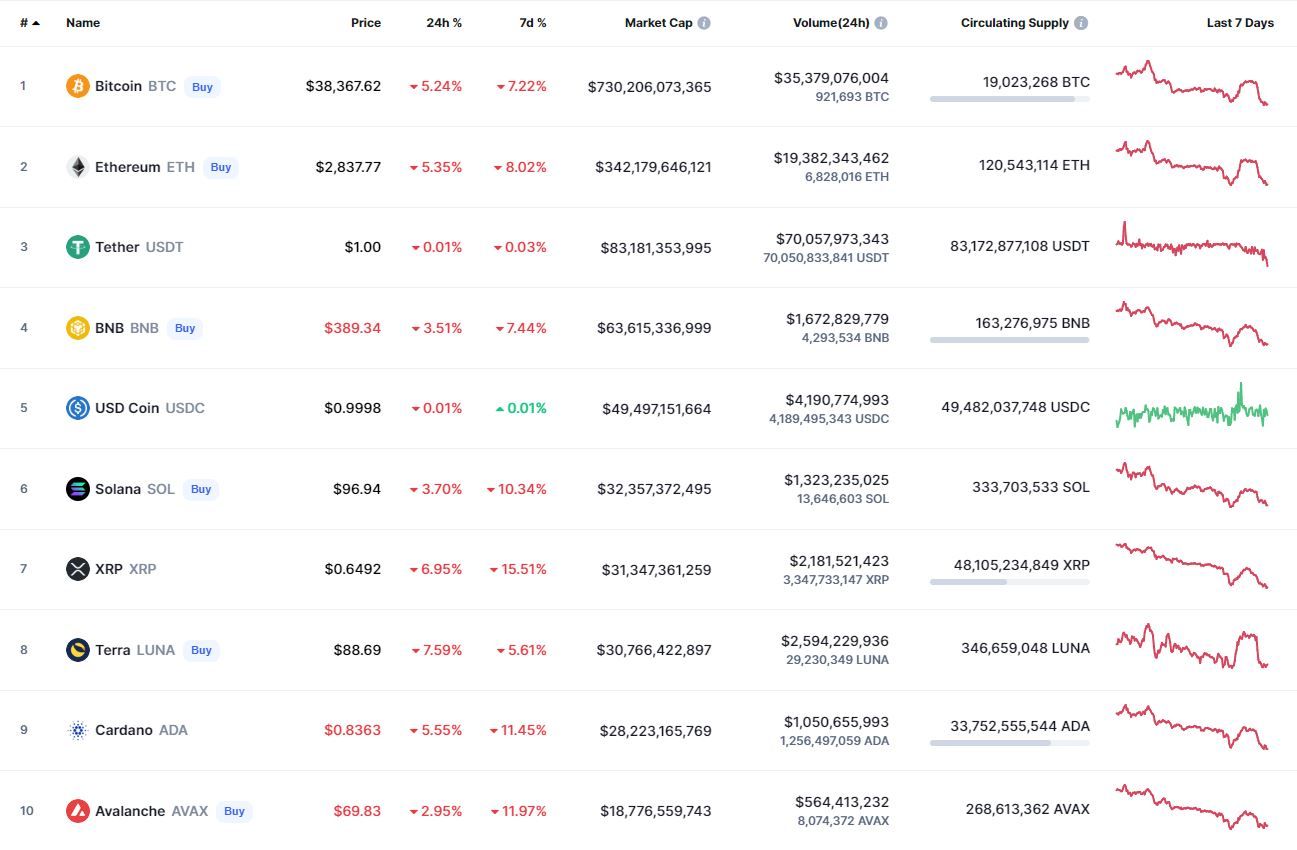Click the Buy button for BNB

coord(185,328)
